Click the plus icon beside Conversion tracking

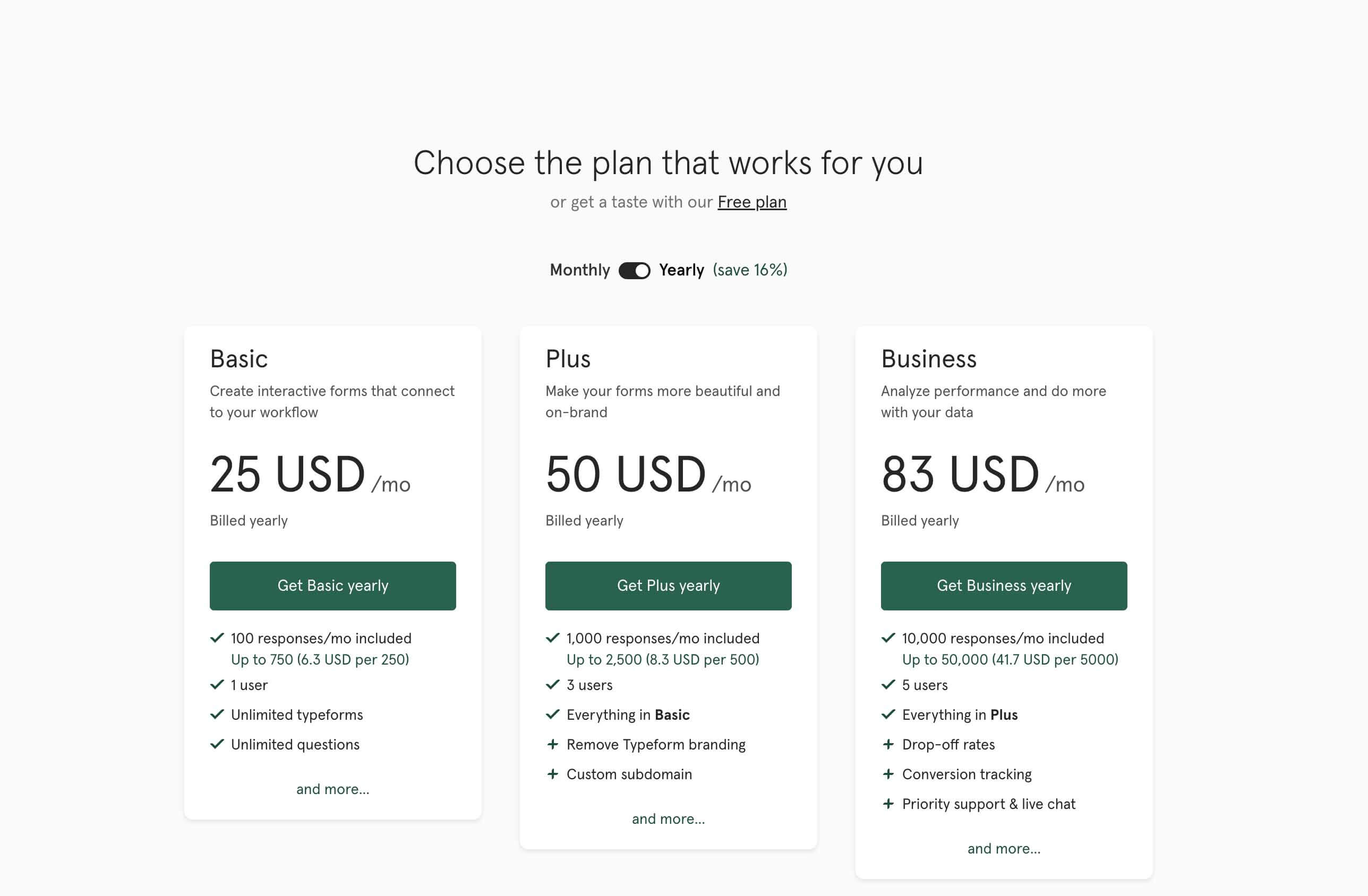click(888, 774)
